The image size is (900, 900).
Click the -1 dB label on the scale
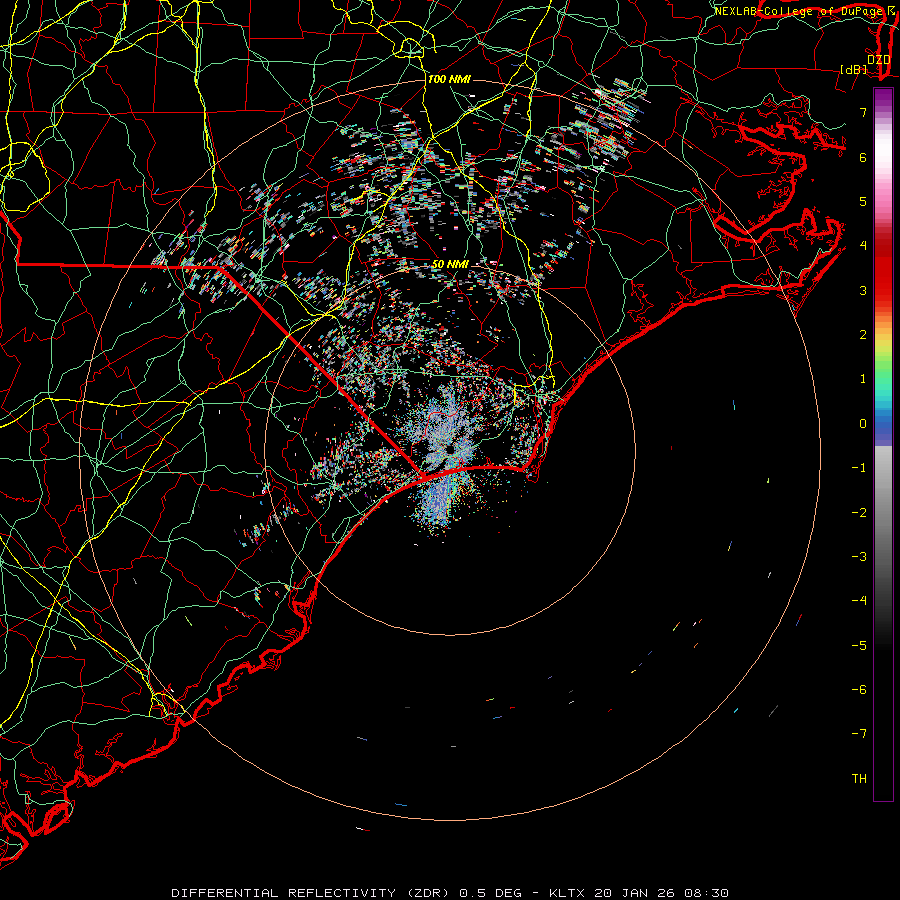tap(859, 468)
